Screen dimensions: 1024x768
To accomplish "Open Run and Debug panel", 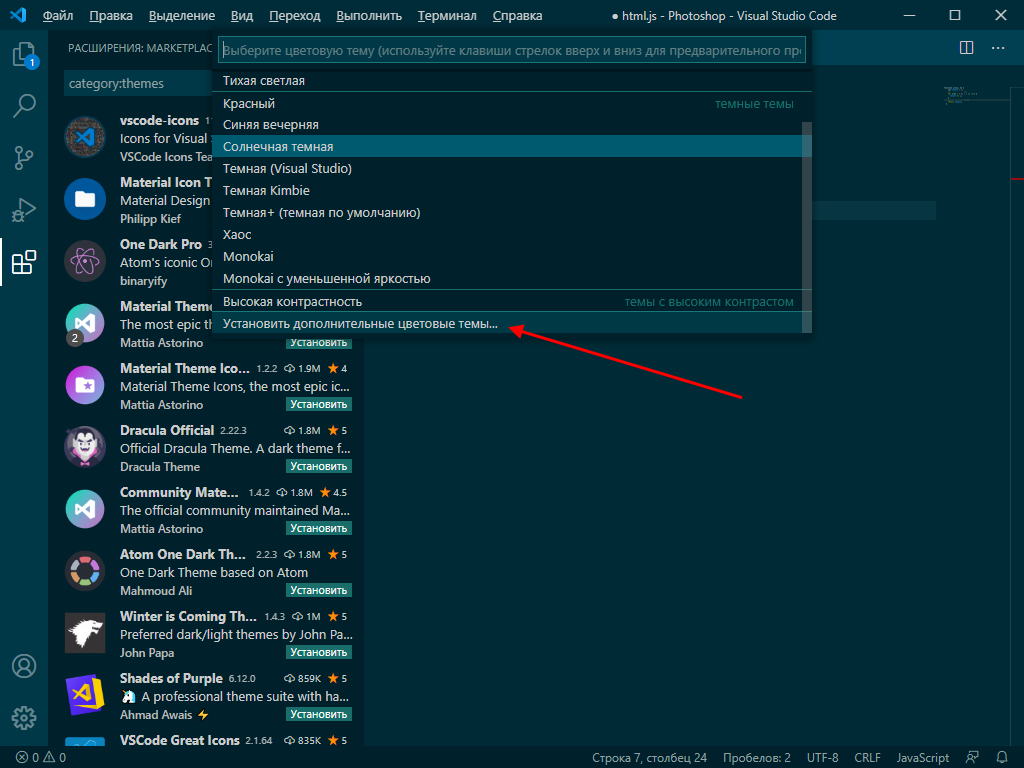I will pos(24,209).
